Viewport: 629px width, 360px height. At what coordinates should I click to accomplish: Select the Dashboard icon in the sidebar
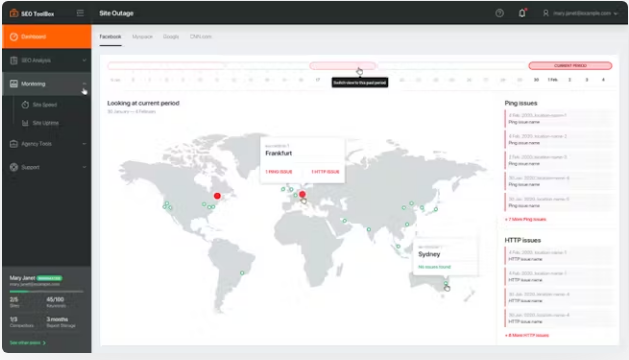pyautogui.click(x=14, y=37)
